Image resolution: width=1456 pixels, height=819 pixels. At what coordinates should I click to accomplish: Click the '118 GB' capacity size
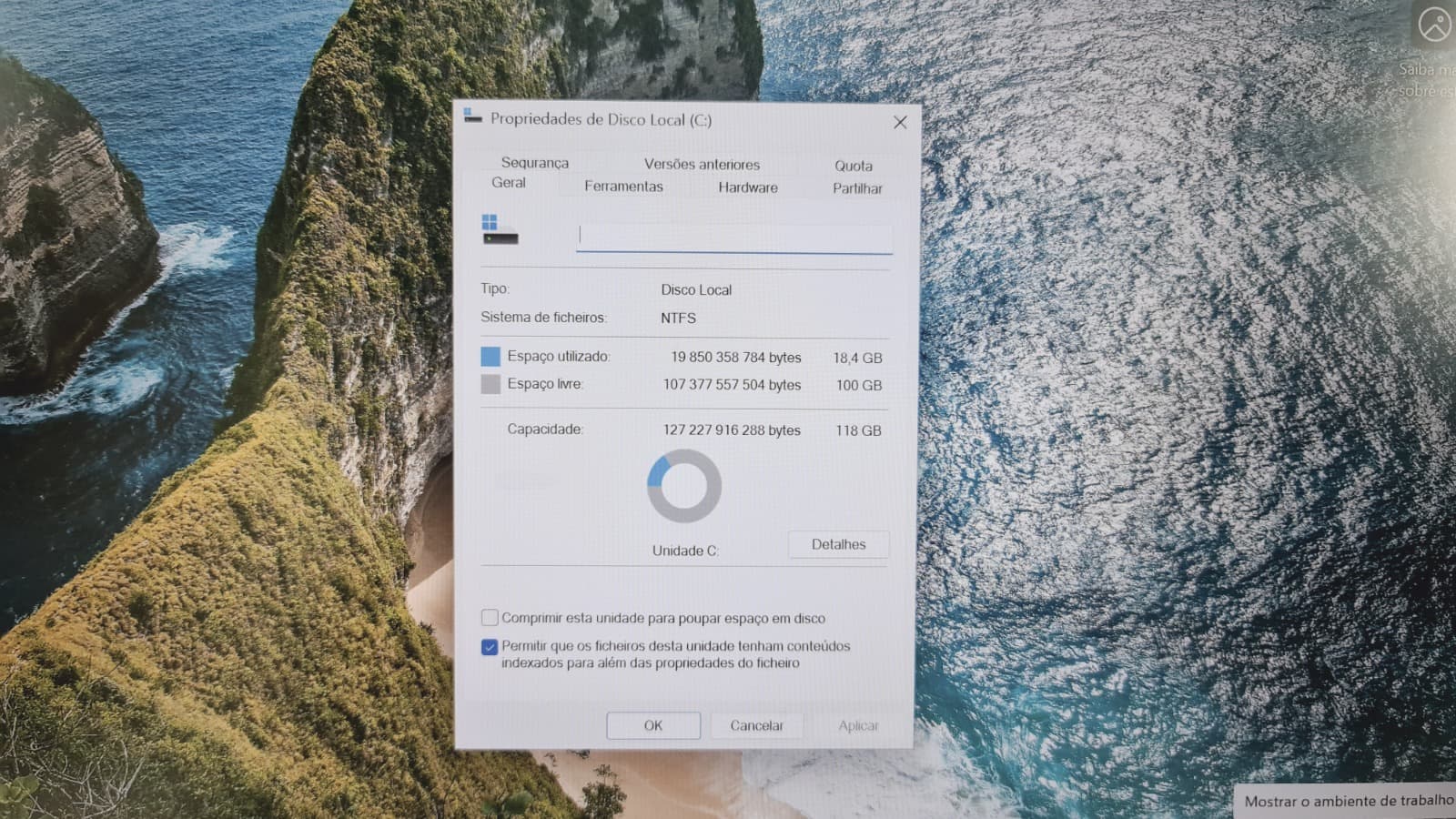[858, 430]
